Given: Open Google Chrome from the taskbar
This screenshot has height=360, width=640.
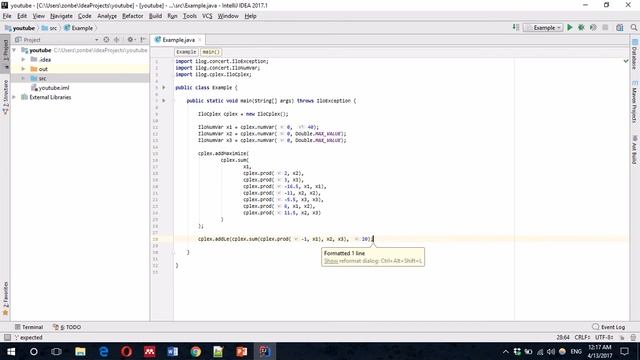Looking at the screenshot, I should click(196, 351).
